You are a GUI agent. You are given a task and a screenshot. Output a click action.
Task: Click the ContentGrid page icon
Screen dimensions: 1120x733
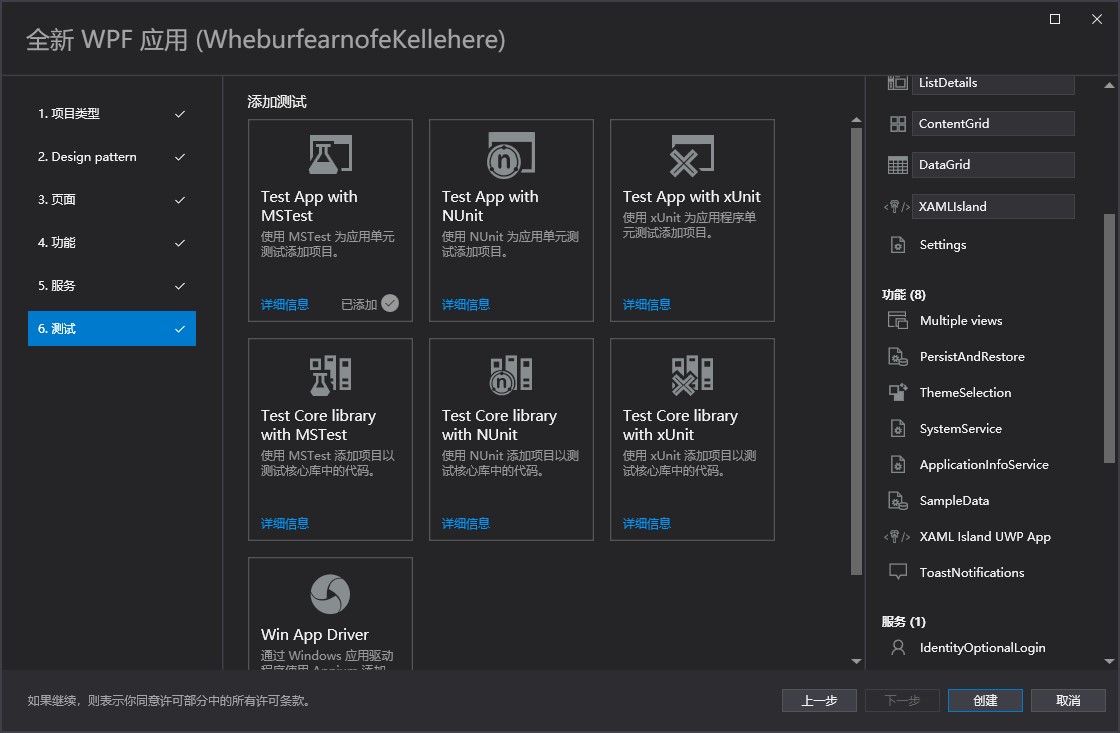pyautogui.click(x=898, y=124)
